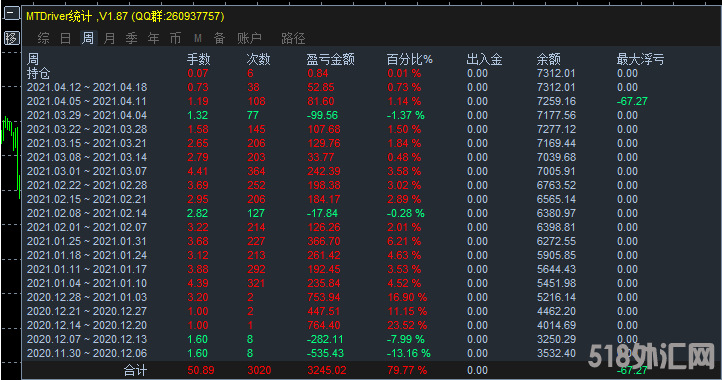Open the 路径 path tab
The image size is (722, 380).
293,38
